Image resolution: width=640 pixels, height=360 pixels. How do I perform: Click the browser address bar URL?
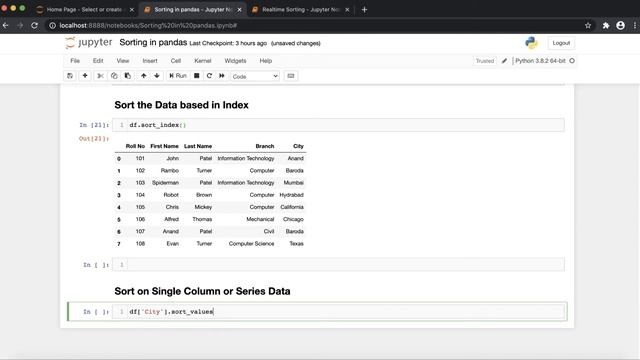click(x=148, y=25)
